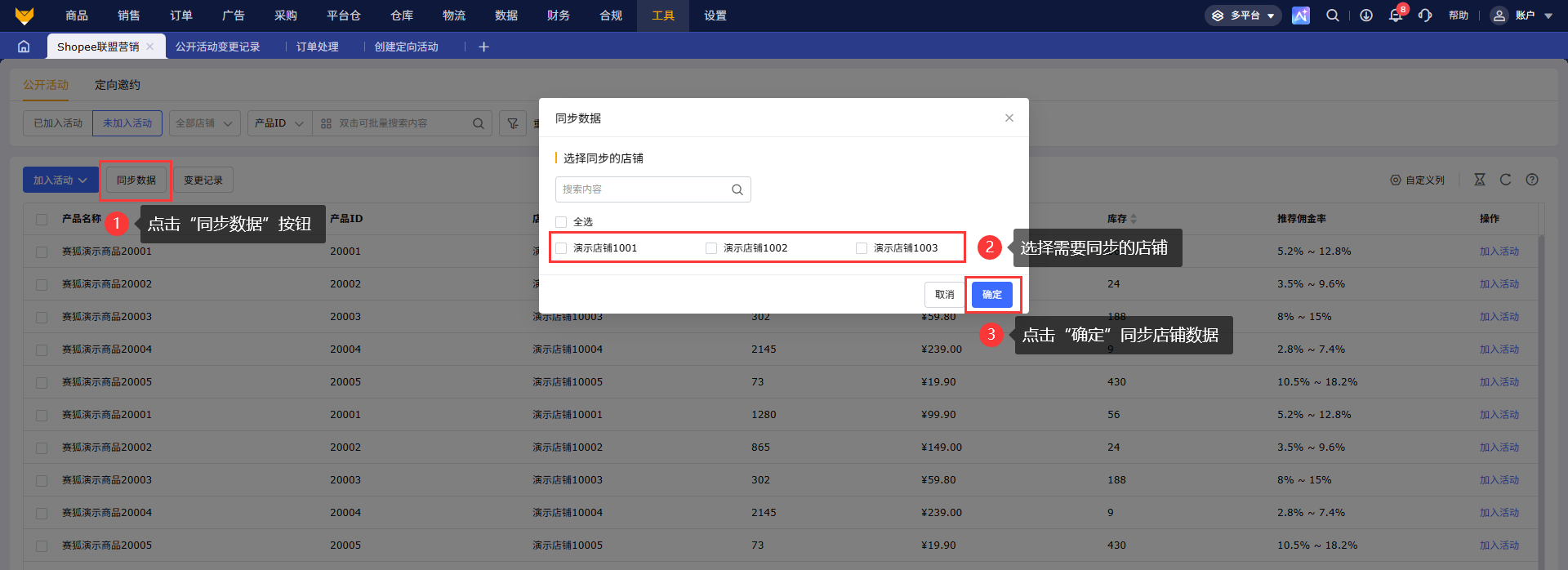Refresh the table with reload icon
The height and width of the screenshot is (570, 1568).
point(1506,180)
